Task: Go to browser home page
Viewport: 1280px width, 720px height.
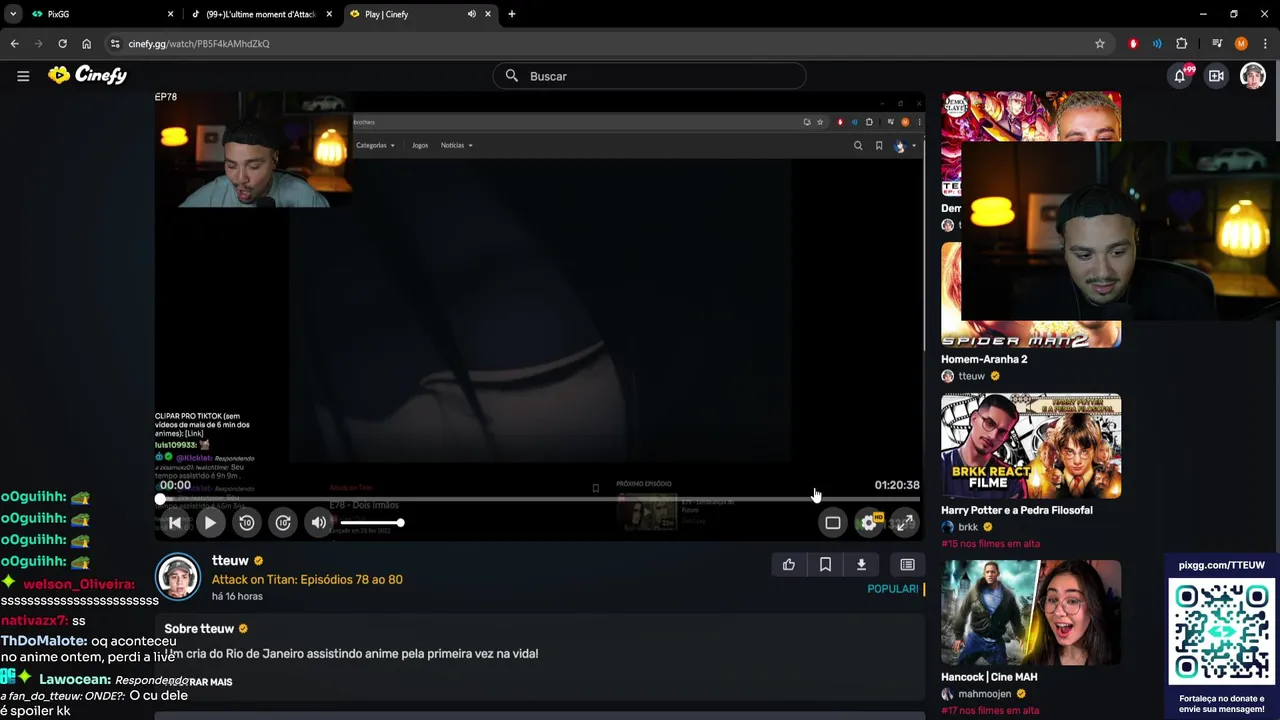Action: pos(86,44)
